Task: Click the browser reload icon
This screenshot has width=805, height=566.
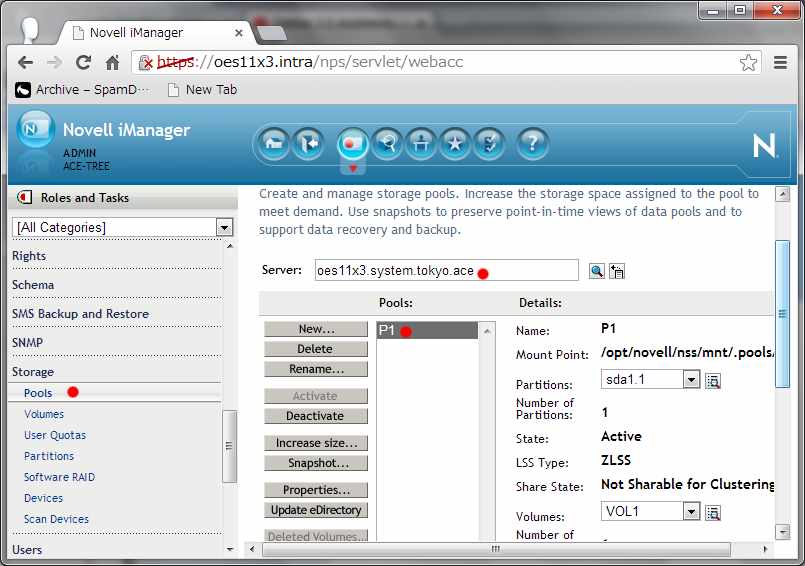Action: point(83,63)
